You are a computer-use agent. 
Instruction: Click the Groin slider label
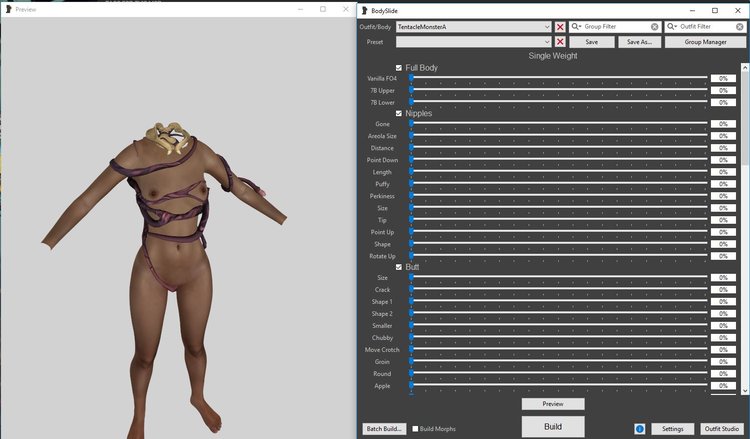tap(382, 362)
